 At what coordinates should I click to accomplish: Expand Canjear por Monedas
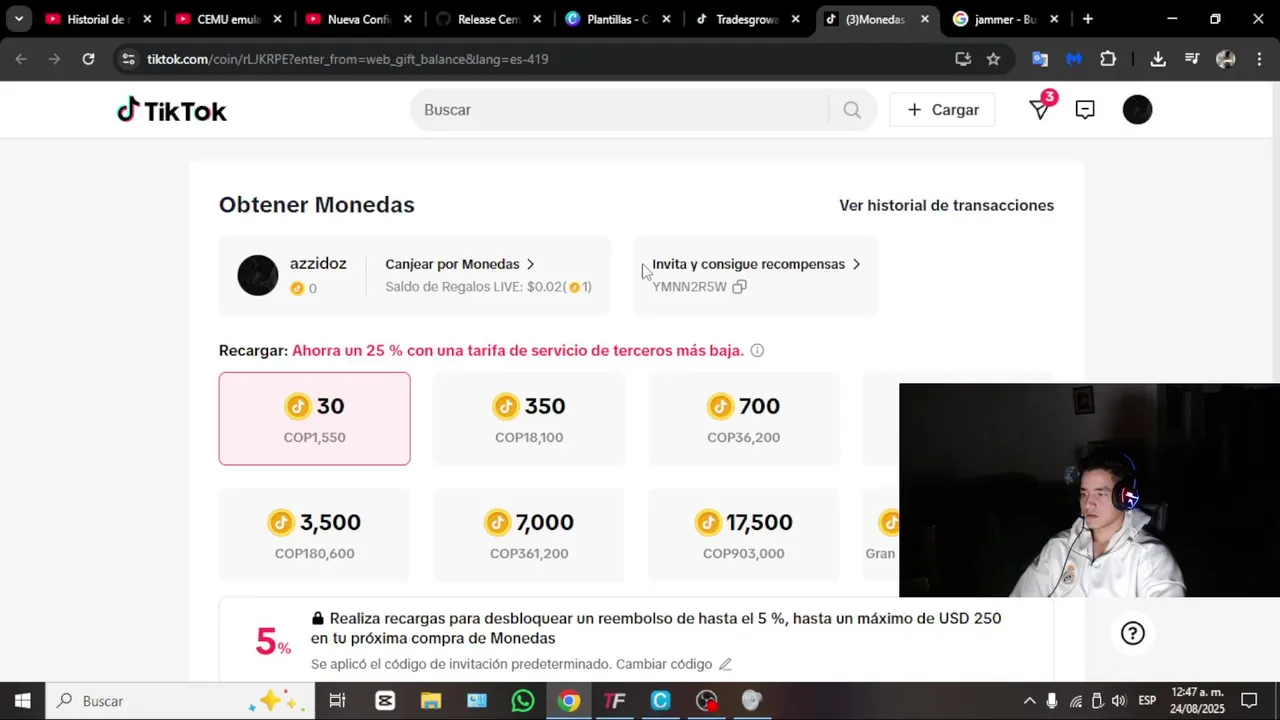[460, 264]
